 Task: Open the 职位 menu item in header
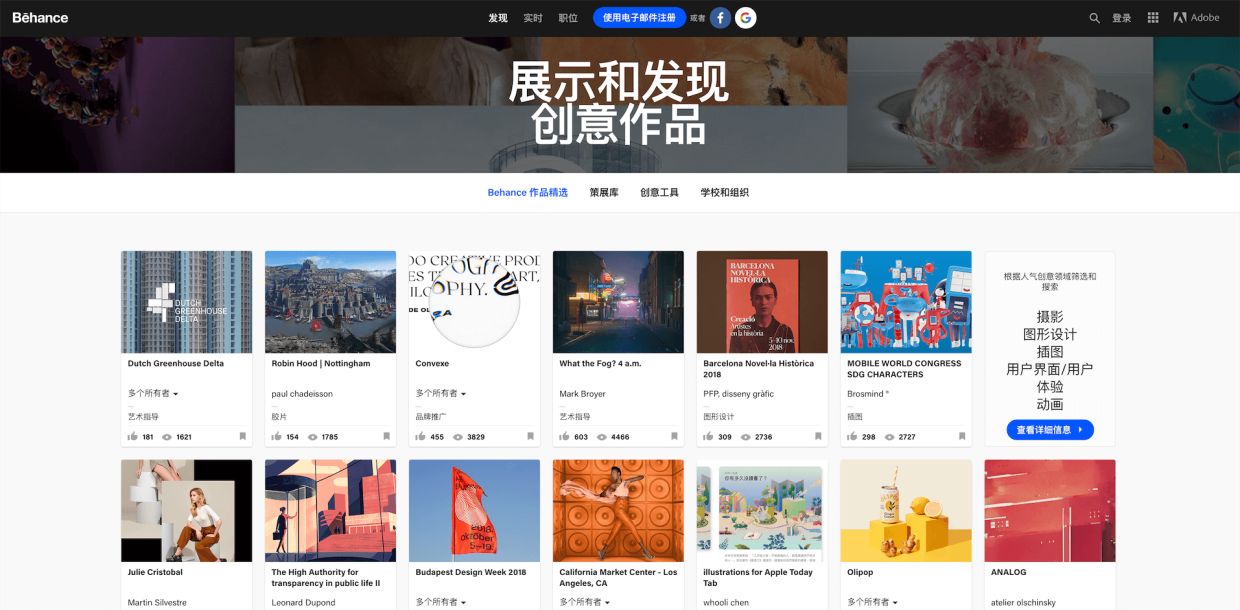pos(568,18)
